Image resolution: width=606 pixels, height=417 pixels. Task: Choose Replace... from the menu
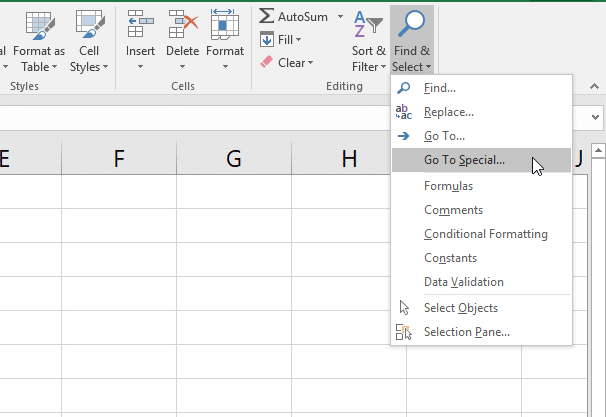[482, 112]
